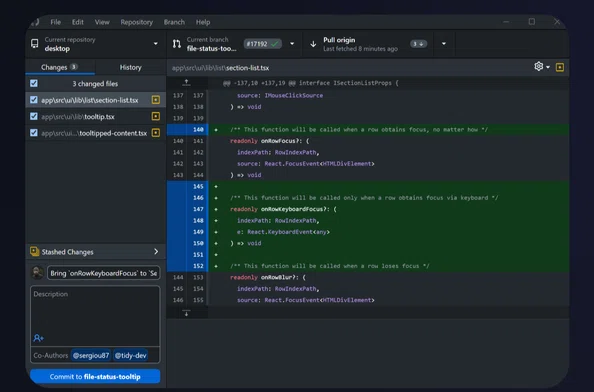594x392 pixels.
Task: Open diff settings gear menu
Action: [542, 67]
